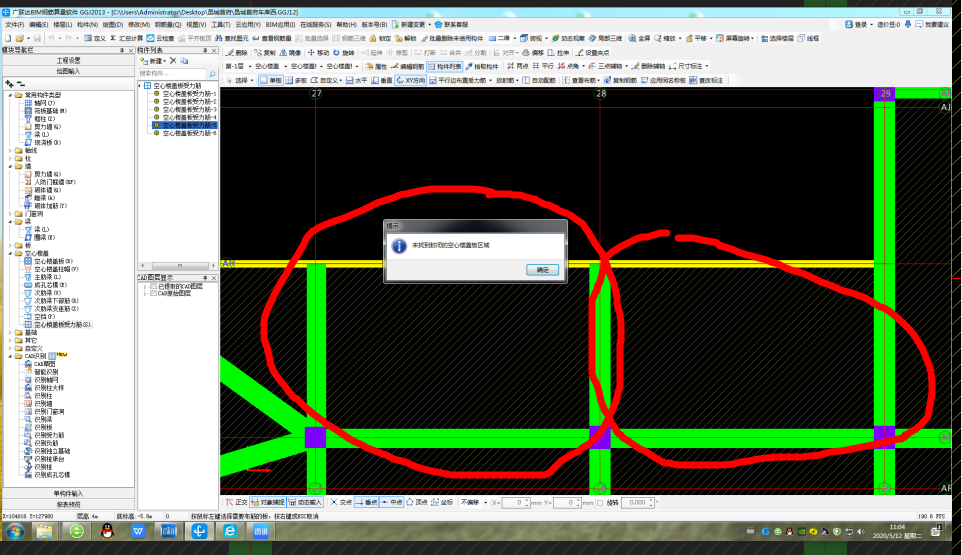Image resolution: width=962 pixels, height=555 pixels.
Task: Click the 偏移 offset tool
Action: coord(533,53)
